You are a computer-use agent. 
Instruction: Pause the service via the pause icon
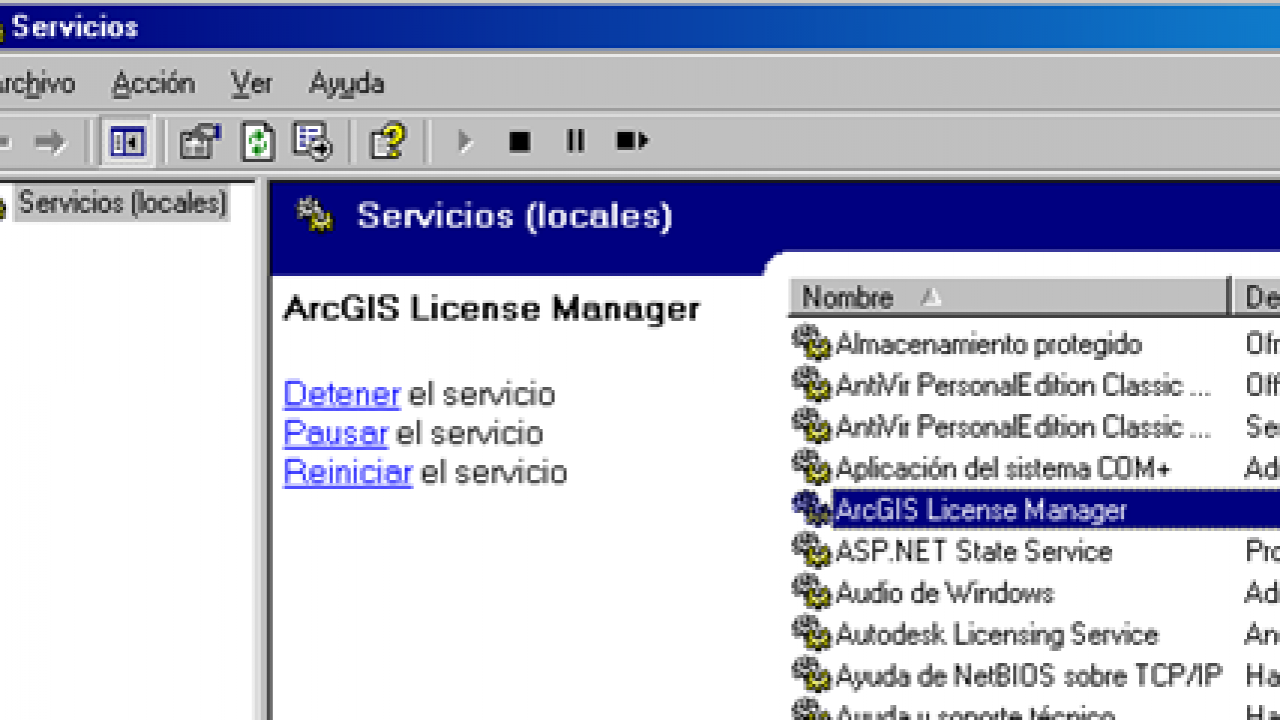click(575, 141)
